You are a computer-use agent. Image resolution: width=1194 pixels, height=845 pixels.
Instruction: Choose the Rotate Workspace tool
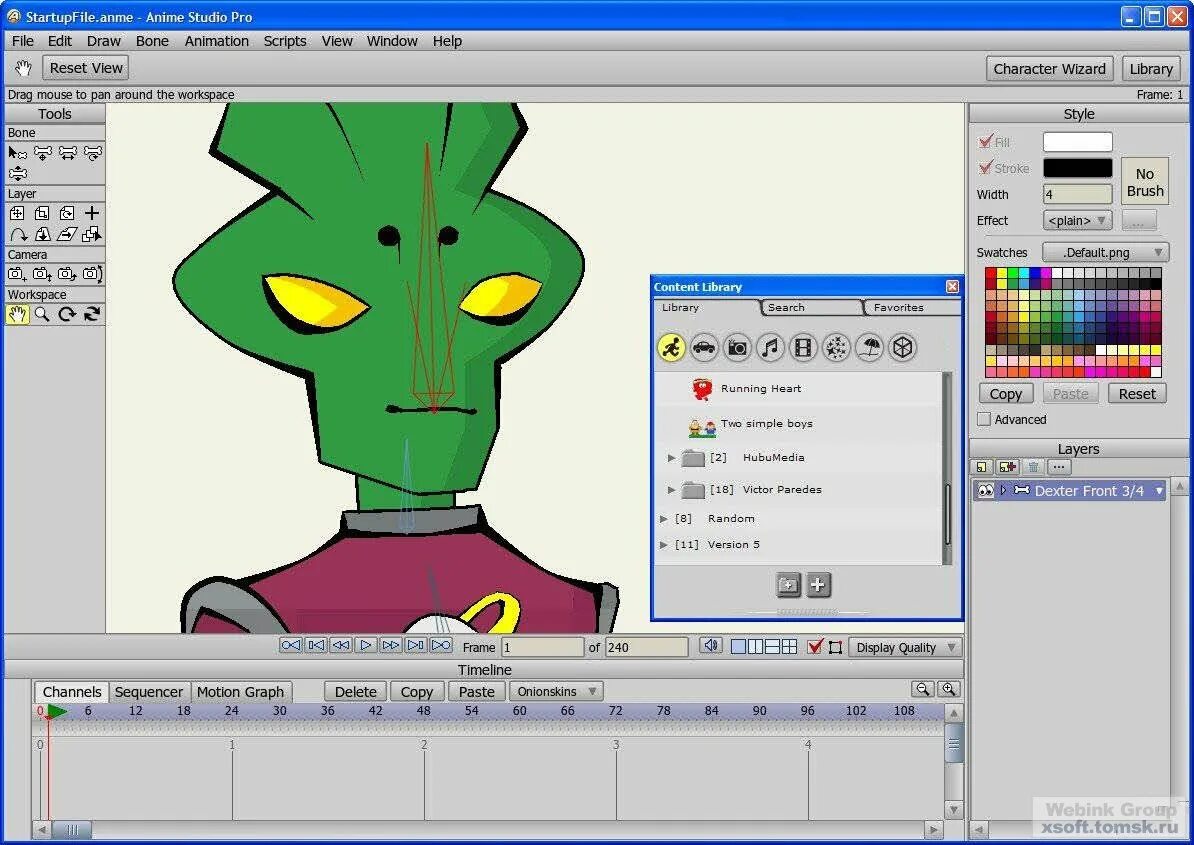[67, 314]
